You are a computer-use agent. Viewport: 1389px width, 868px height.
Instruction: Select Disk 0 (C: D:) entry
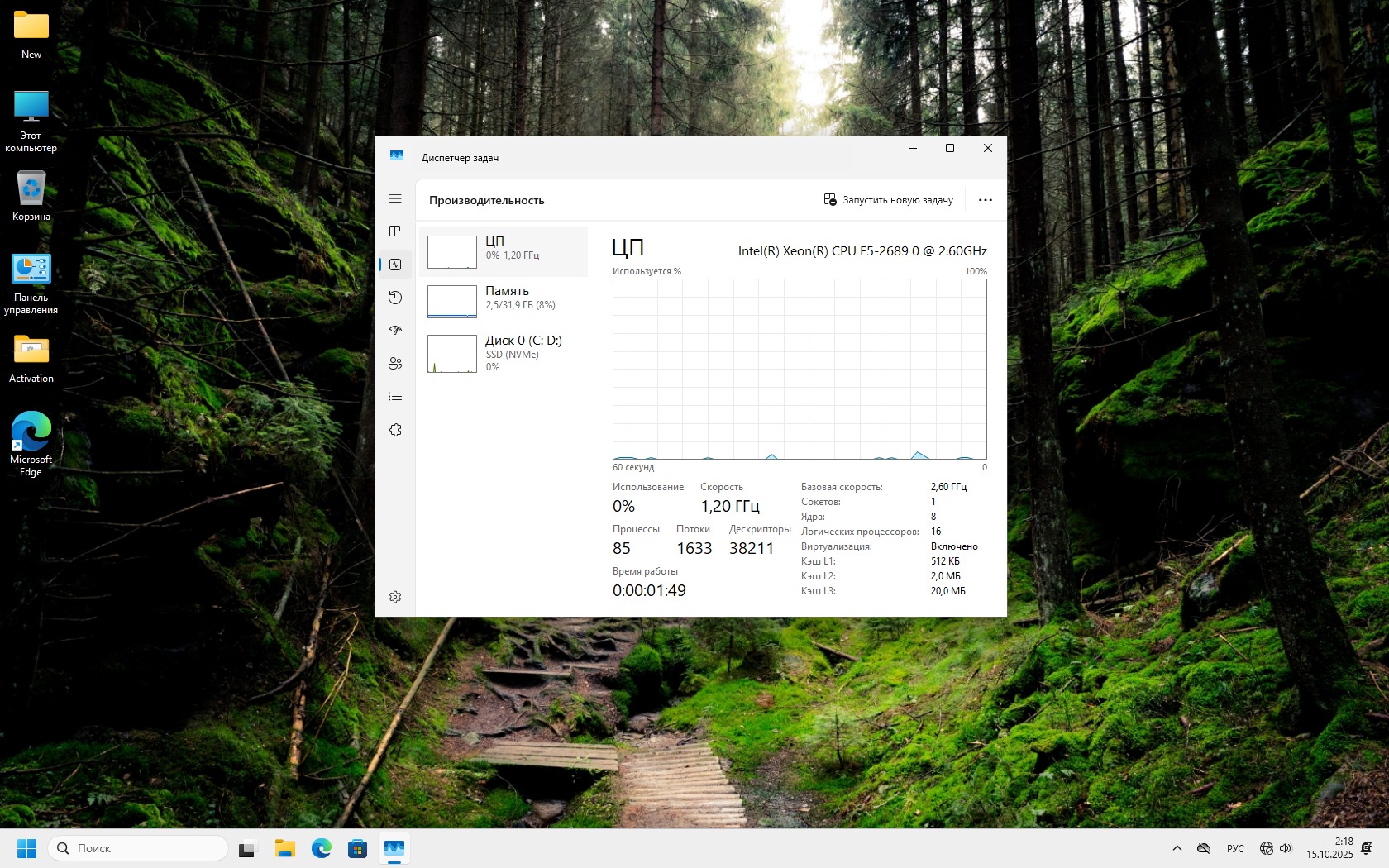point(504,353)
